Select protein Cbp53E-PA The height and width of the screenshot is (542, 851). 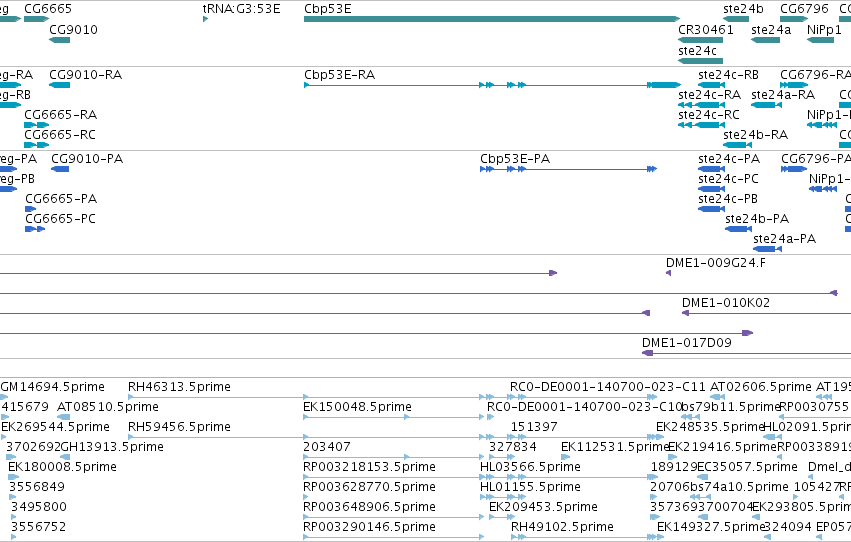[x=568, y=169]
